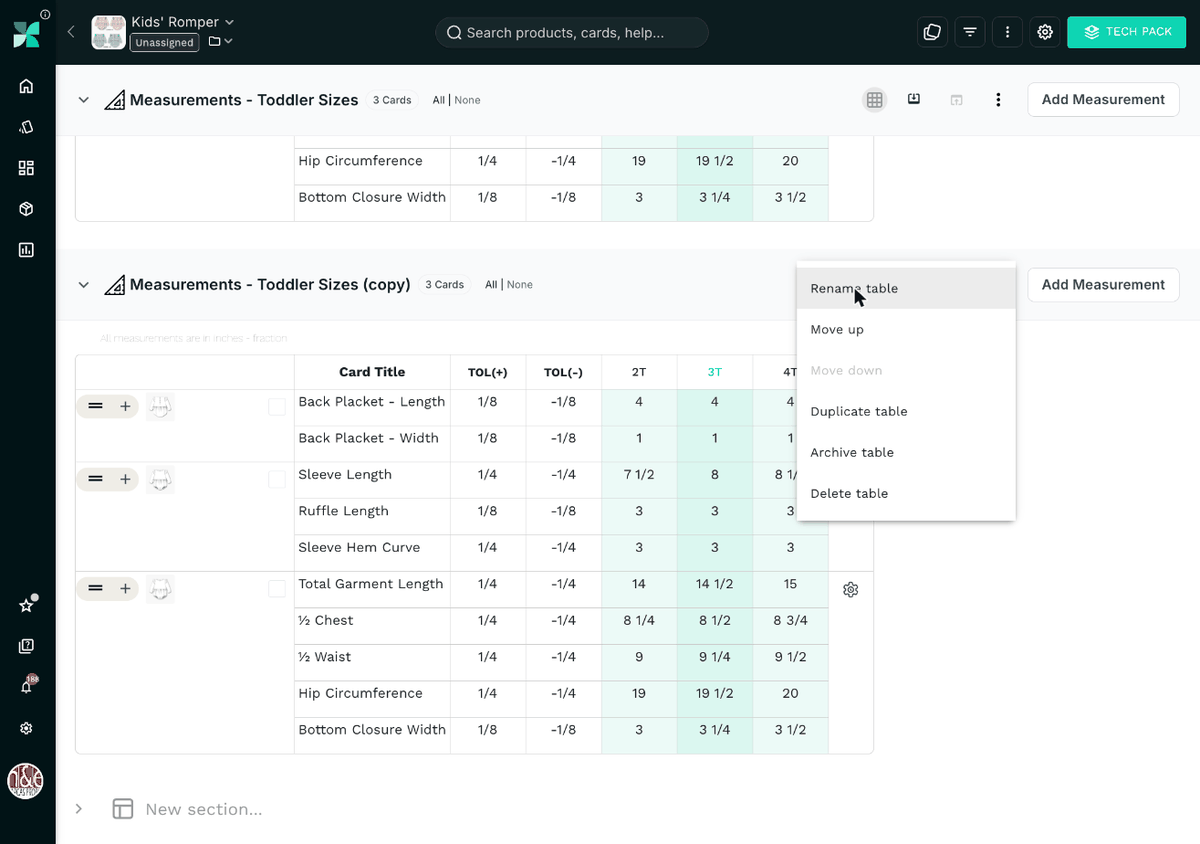The image size is (1200, 844).
Task: Open the favorites star icon in sidebar
Action: [x=27, y=605]
